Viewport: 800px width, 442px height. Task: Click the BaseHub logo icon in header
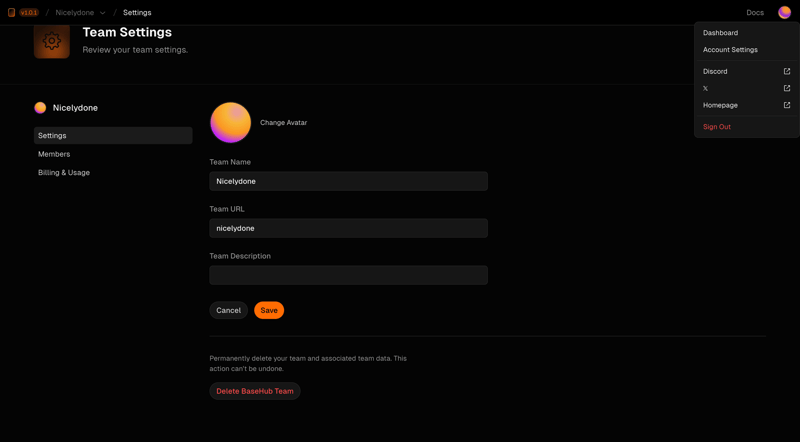click(x=11, y=12)
